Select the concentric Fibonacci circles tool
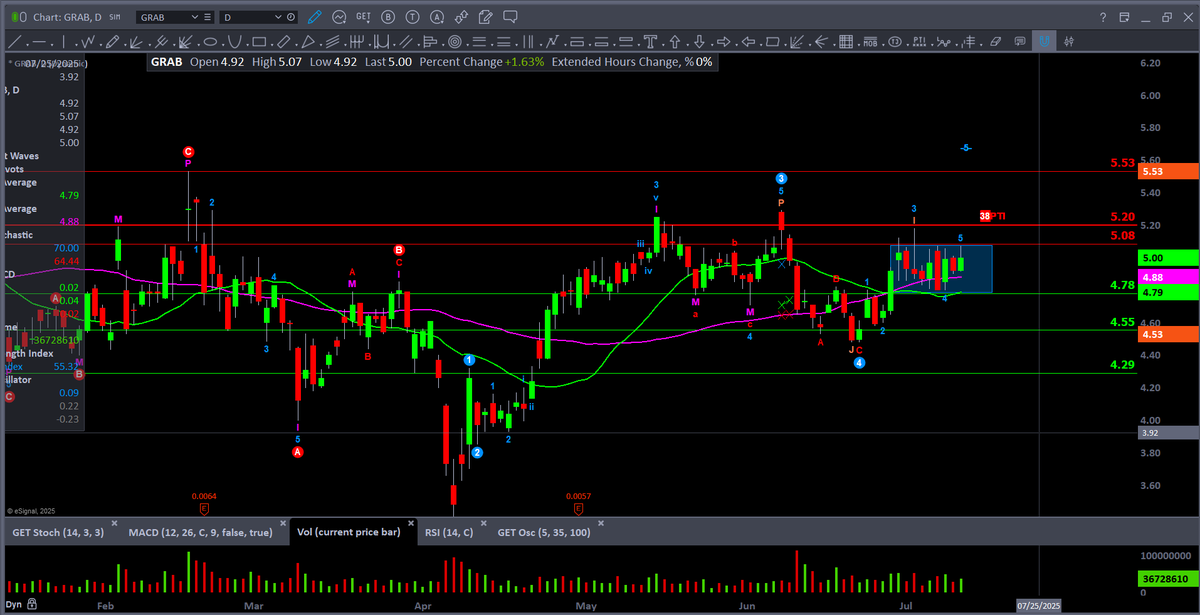This screenshot has width=1200, height=615. [454, 41]
